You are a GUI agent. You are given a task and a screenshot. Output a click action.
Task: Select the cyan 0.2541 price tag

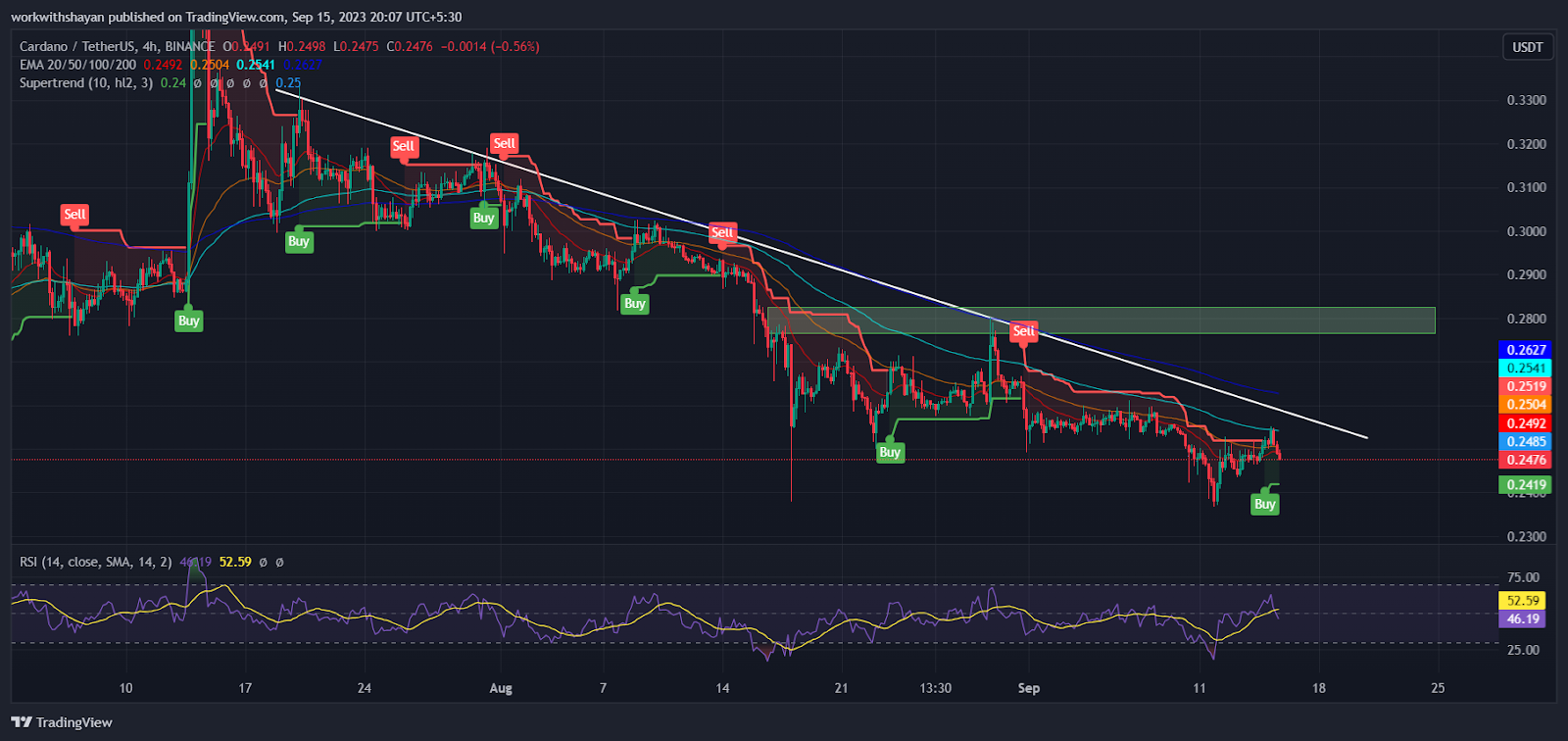coord(1526,368)
